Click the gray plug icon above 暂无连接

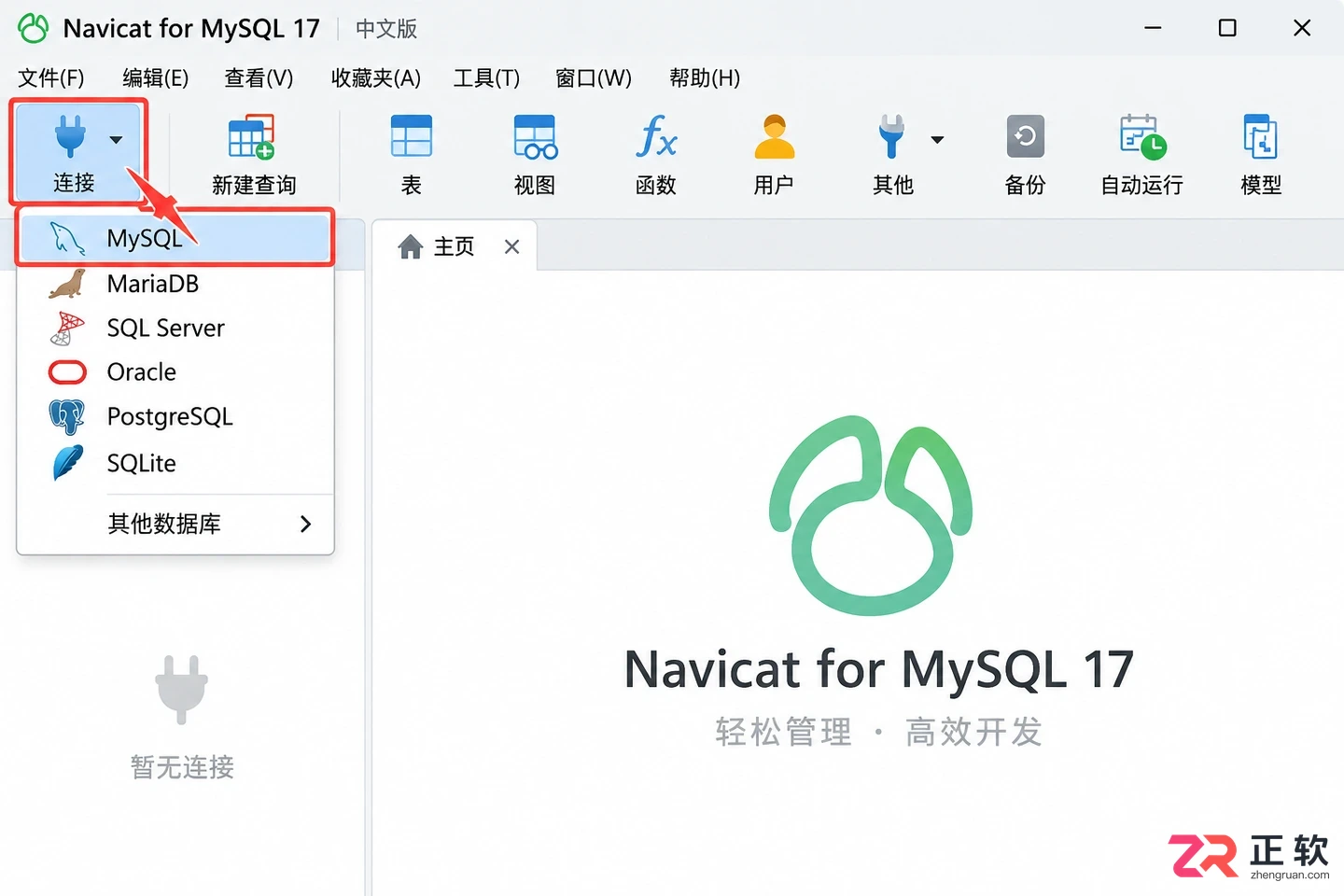(x=181, y=690)
